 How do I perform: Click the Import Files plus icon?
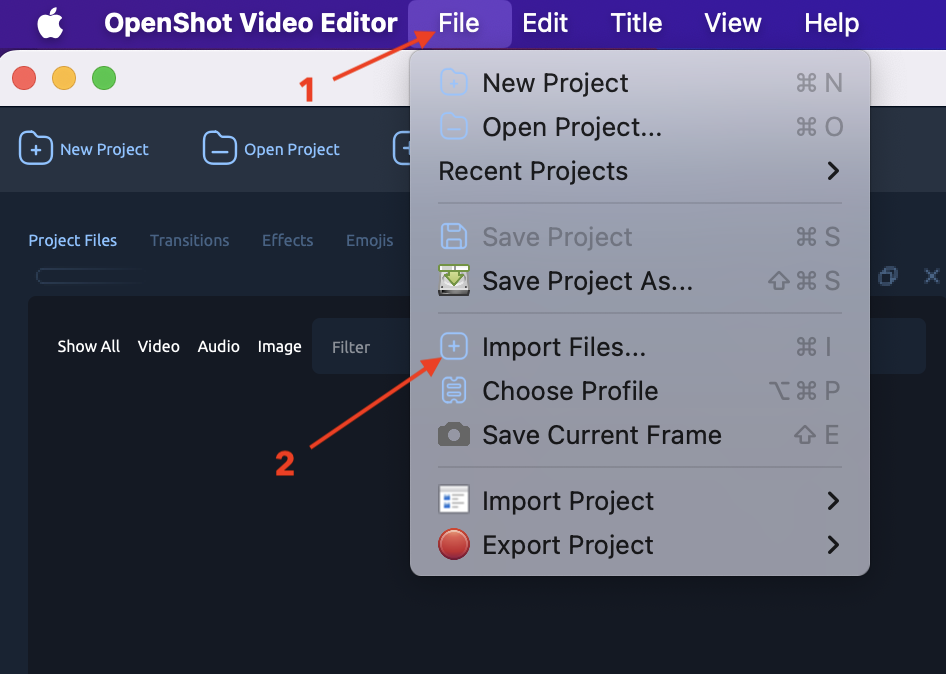point(454,346)
